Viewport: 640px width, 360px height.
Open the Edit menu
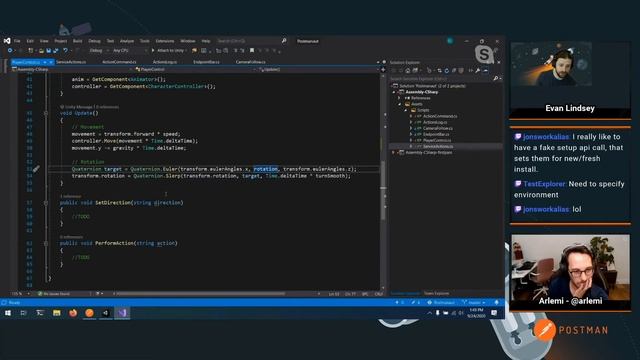click(x=30, y=41)
